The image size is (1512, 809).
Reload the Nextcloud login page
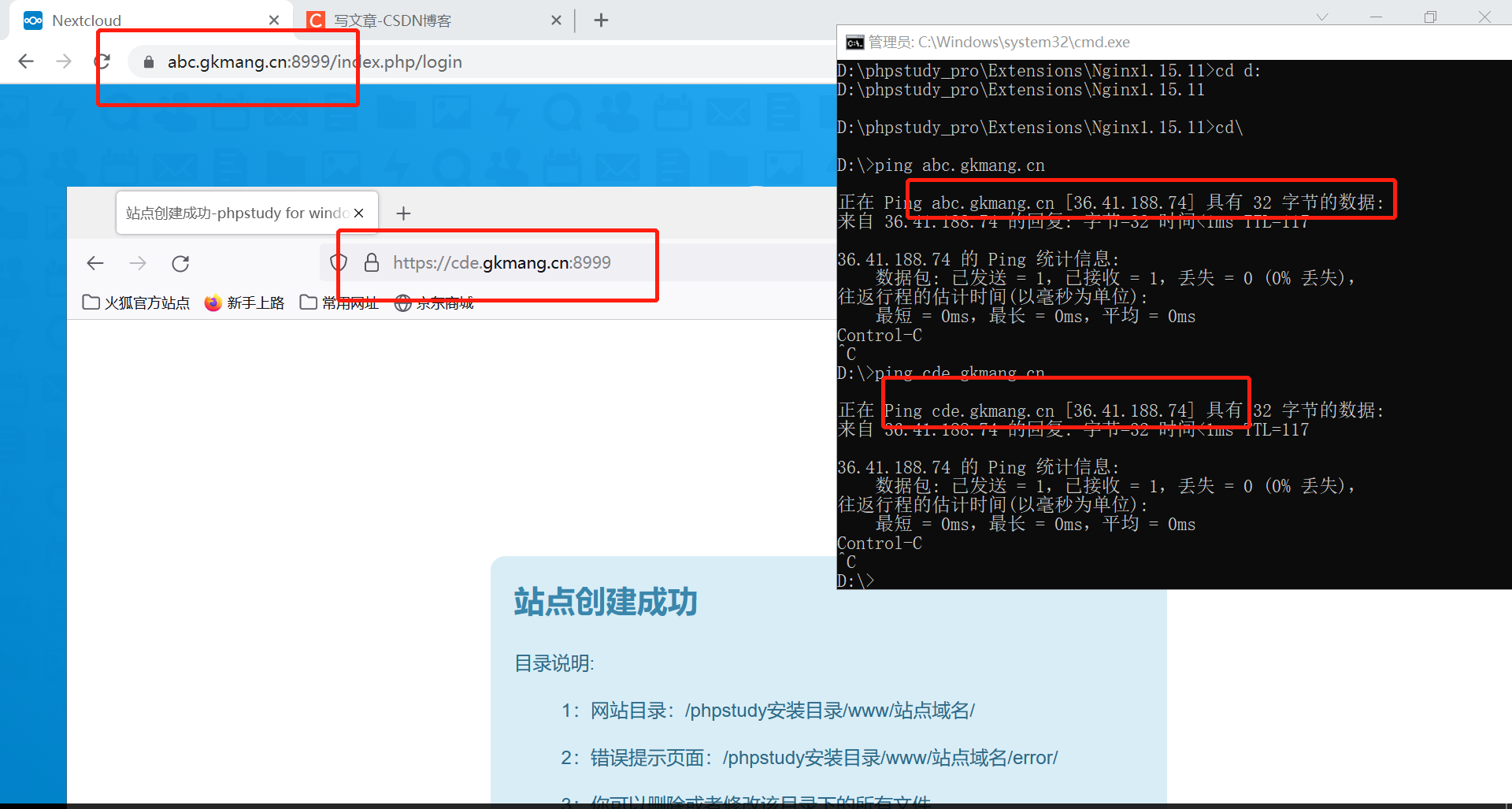tap(102, 61)
